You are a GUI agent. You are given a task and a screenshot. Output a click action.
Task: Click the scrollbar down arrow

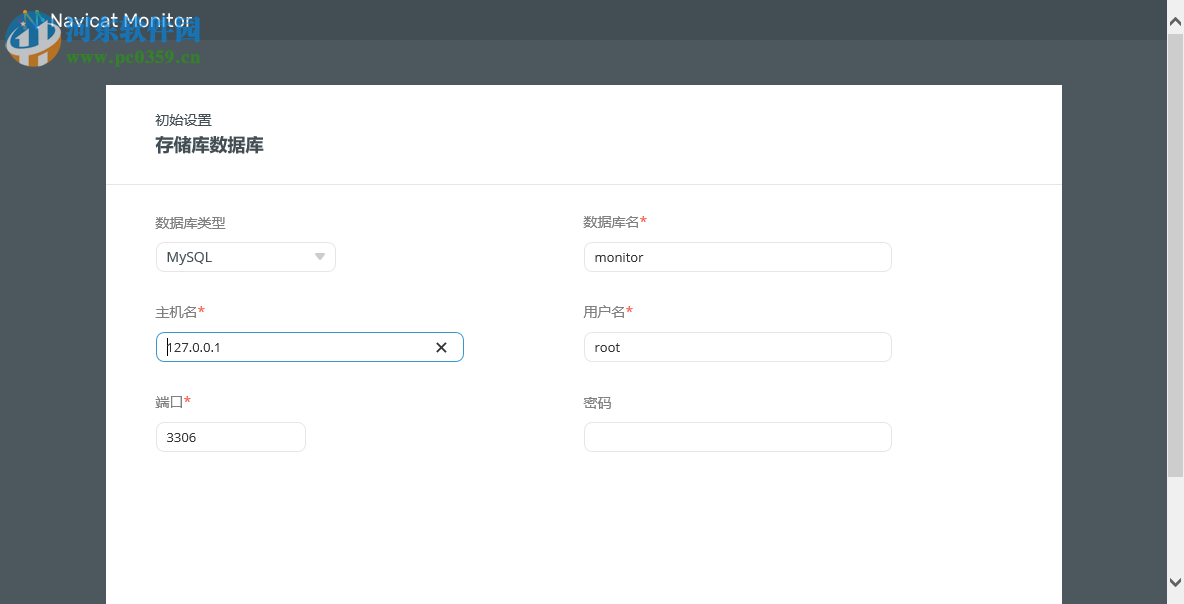click(1173, 581)
